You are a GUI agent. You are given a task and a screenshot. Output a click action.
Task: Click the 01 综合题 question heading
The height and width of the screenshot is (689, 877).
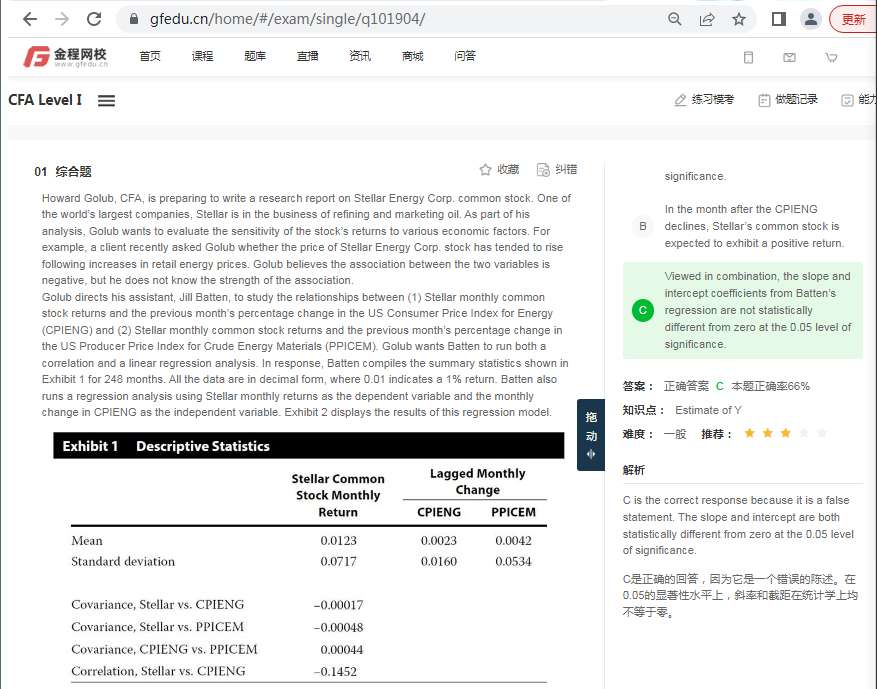coord(63,172)
